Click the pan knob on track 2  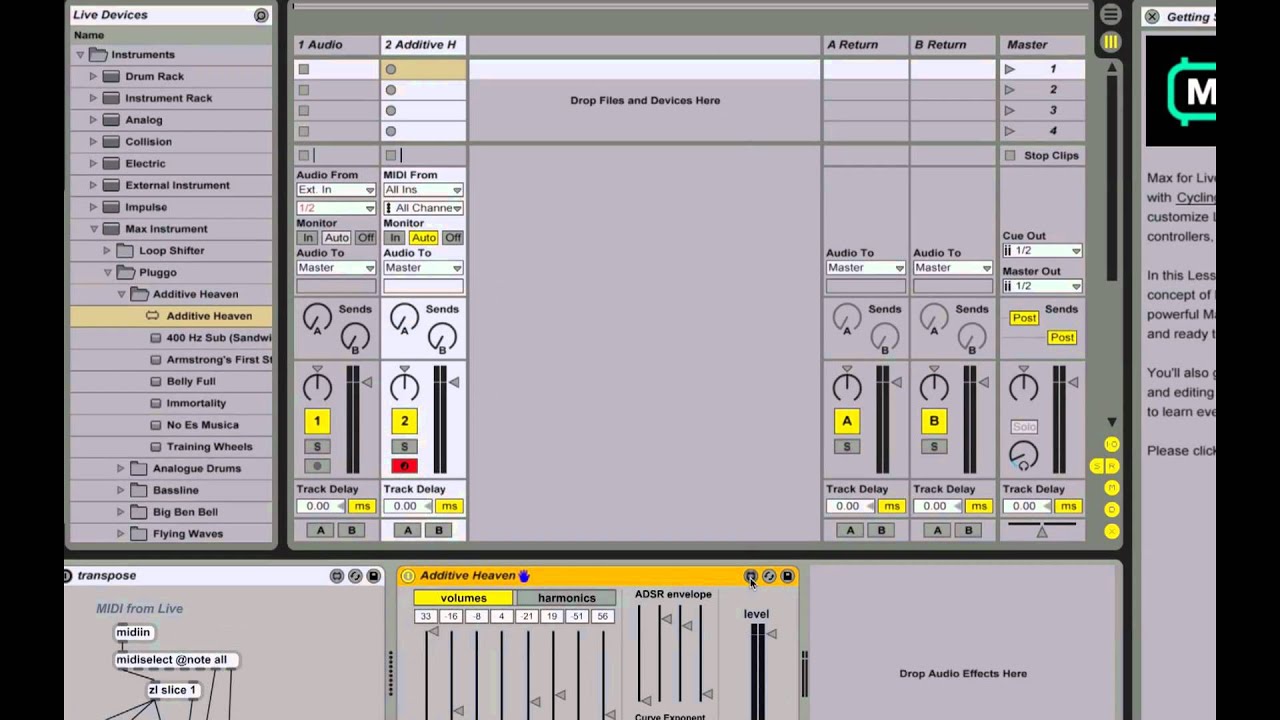pos(404,386)
